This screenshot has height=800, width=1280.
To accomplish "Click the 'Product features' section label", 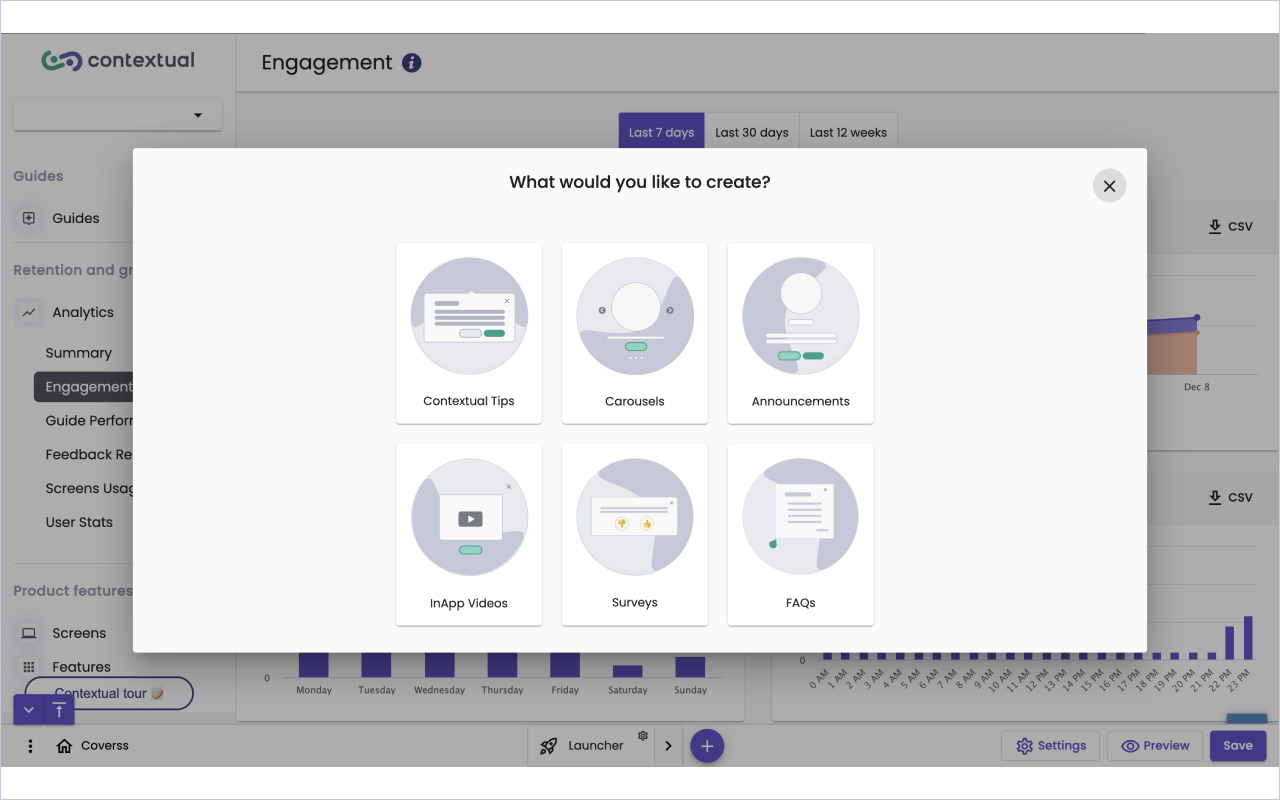I will [x=73, y=591].
